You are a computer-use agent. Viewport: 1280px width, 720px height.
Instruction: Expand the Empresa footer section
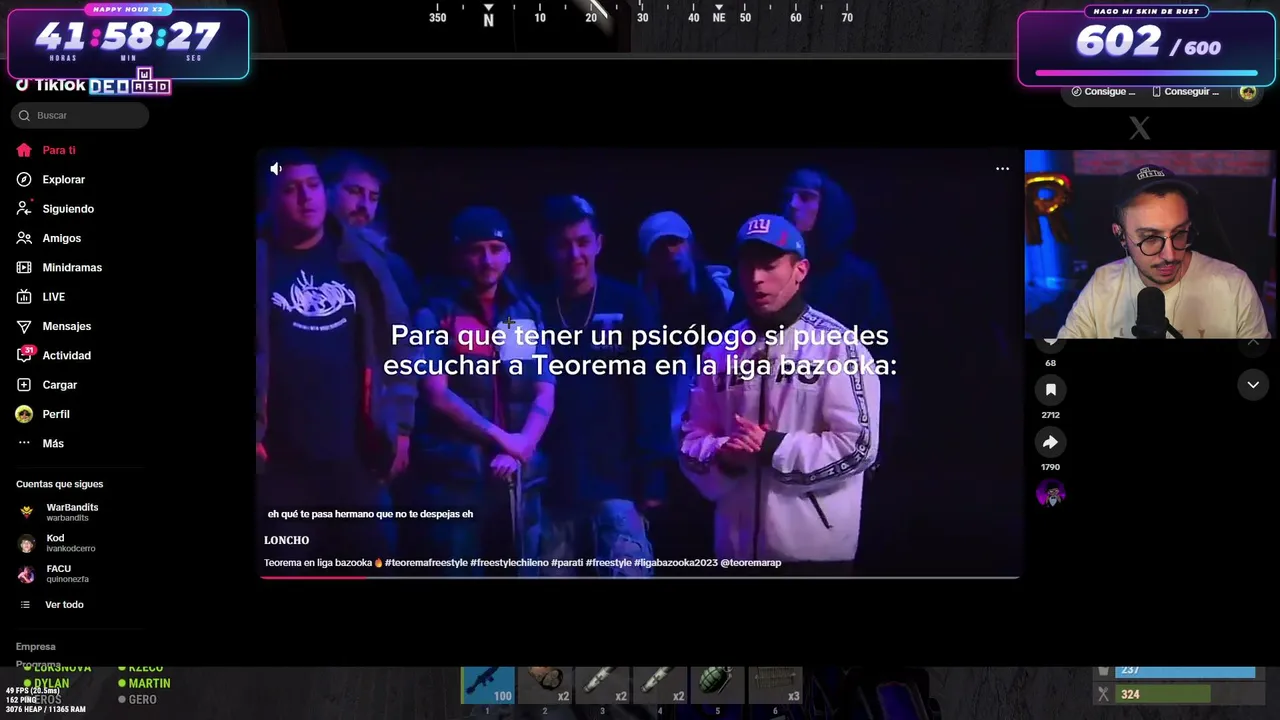(x=36, y=647)
